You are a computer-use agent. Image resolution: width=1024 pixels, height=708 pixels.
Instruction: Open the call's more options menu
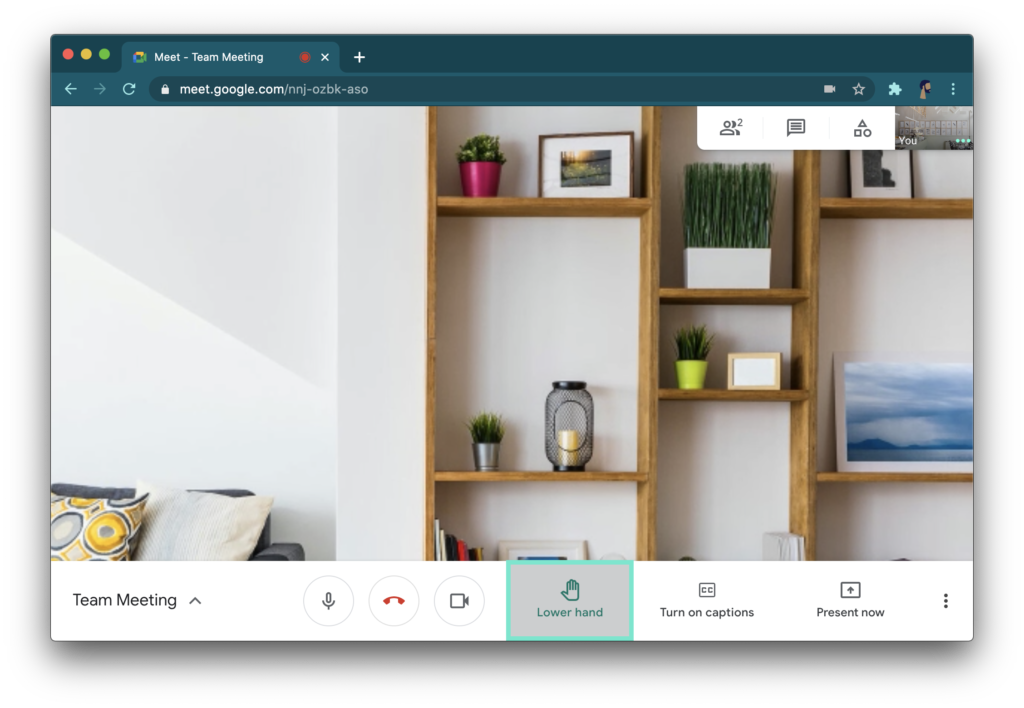pyautogui.click(x=945, y=600)
